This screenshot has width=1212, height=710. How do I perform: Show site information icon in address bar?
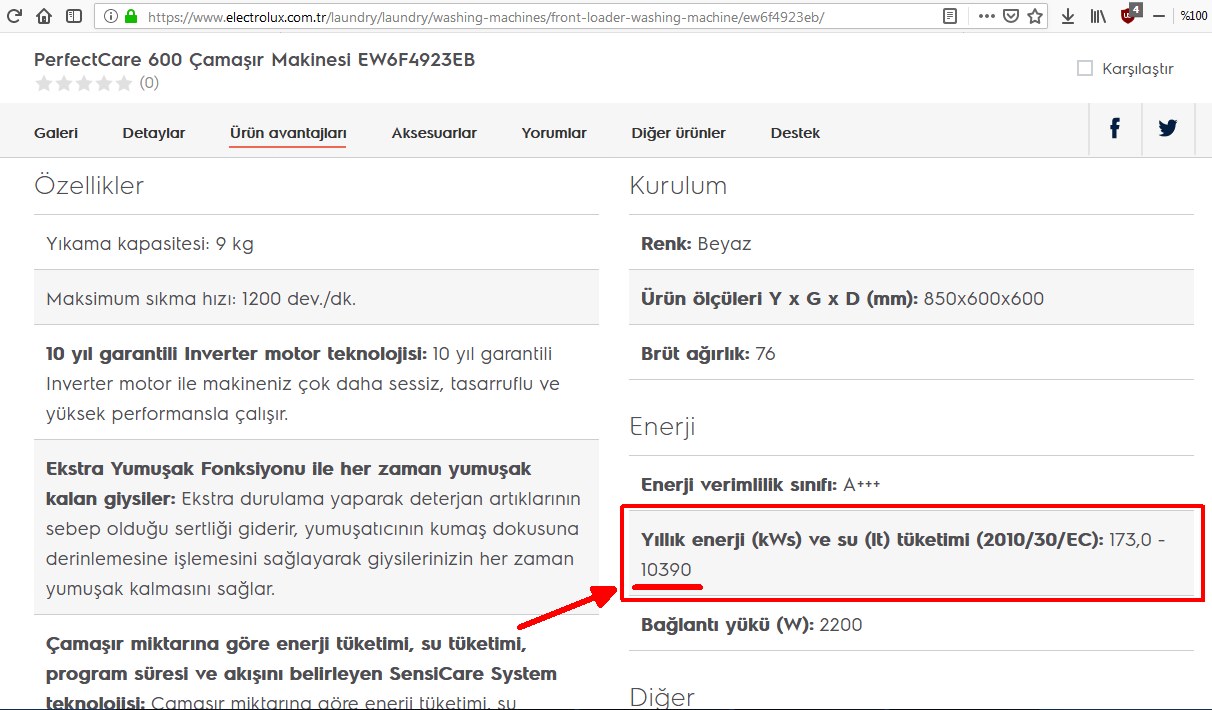coord(110,16)
